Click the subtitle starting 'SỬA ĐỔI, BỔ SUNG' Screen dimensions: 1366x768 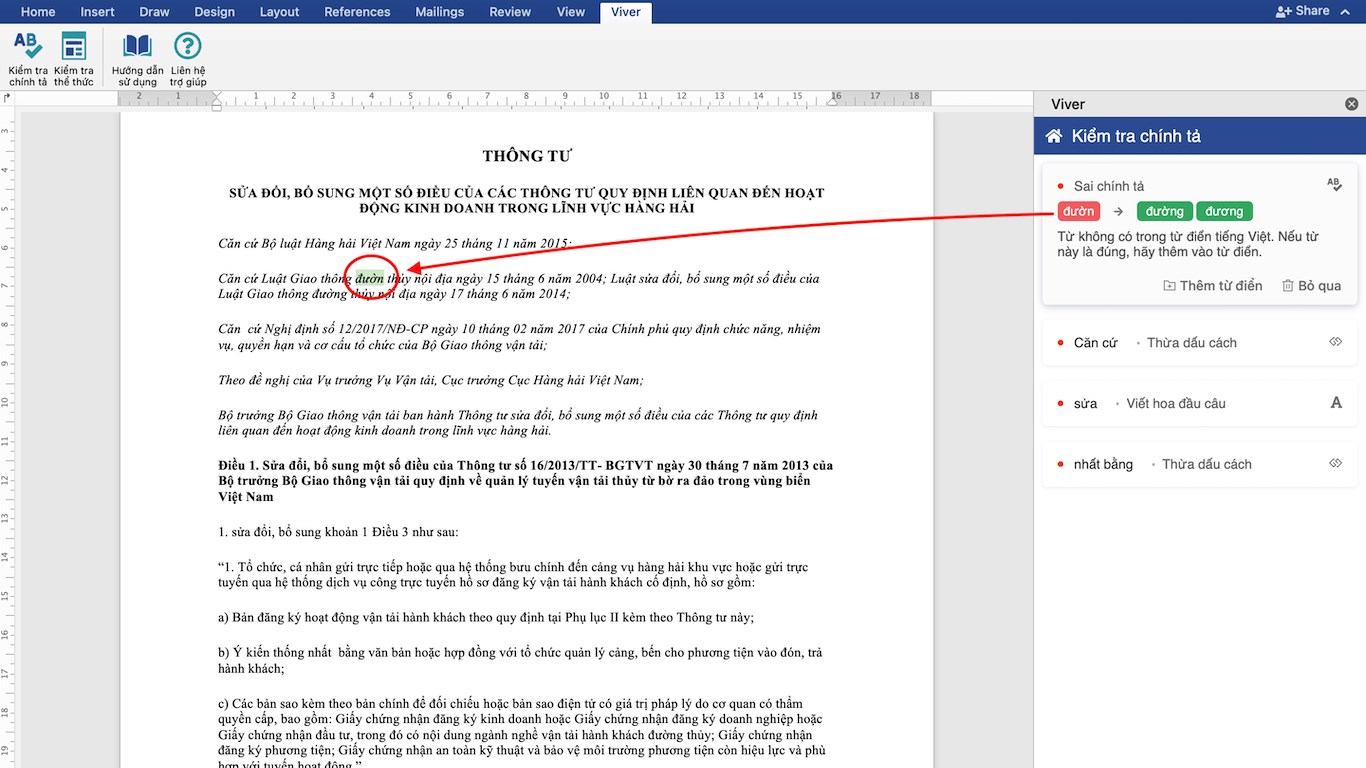point(527,200)
